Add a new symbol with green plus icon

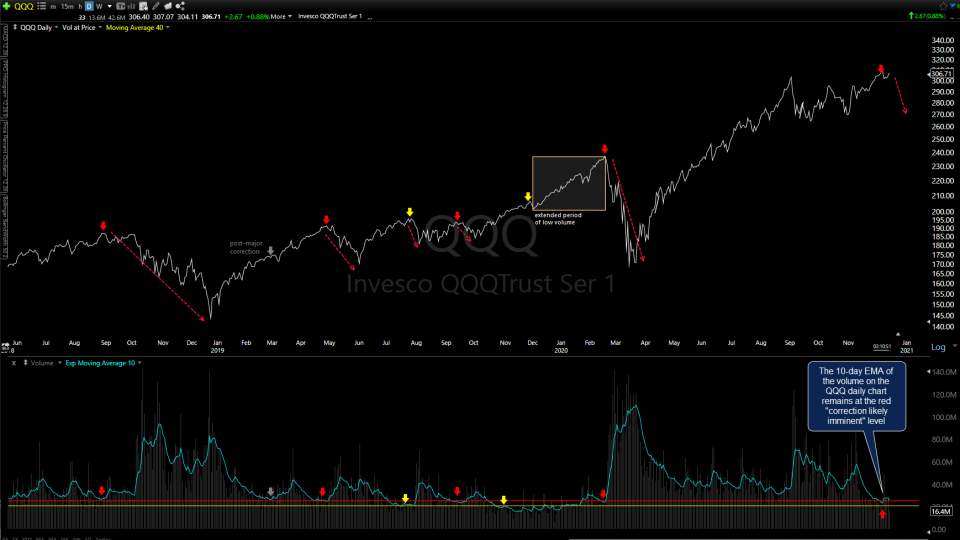click(6, 6)
